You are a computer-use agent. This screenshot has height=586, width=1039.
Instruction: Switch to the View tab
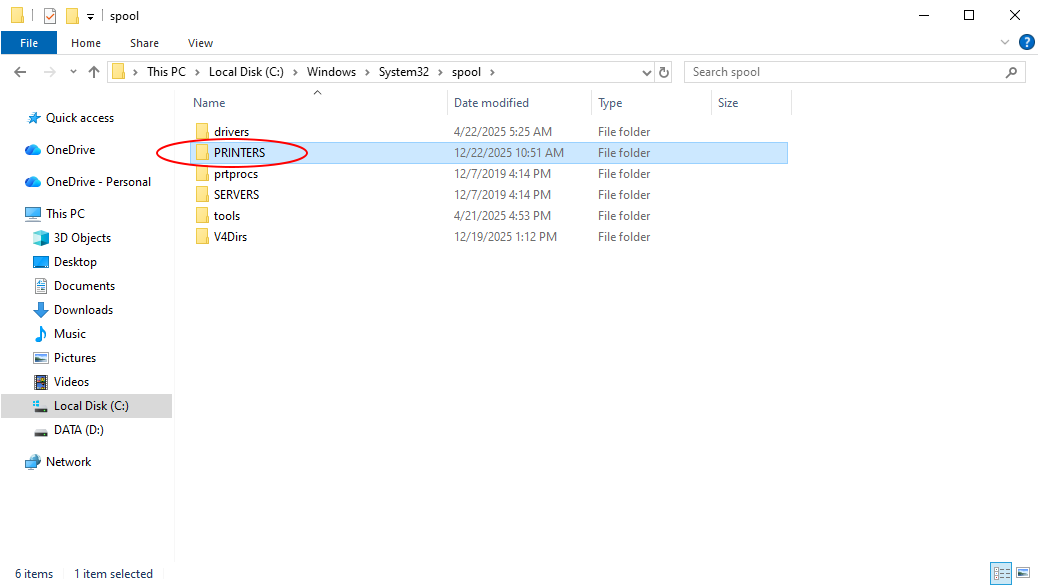200,43
